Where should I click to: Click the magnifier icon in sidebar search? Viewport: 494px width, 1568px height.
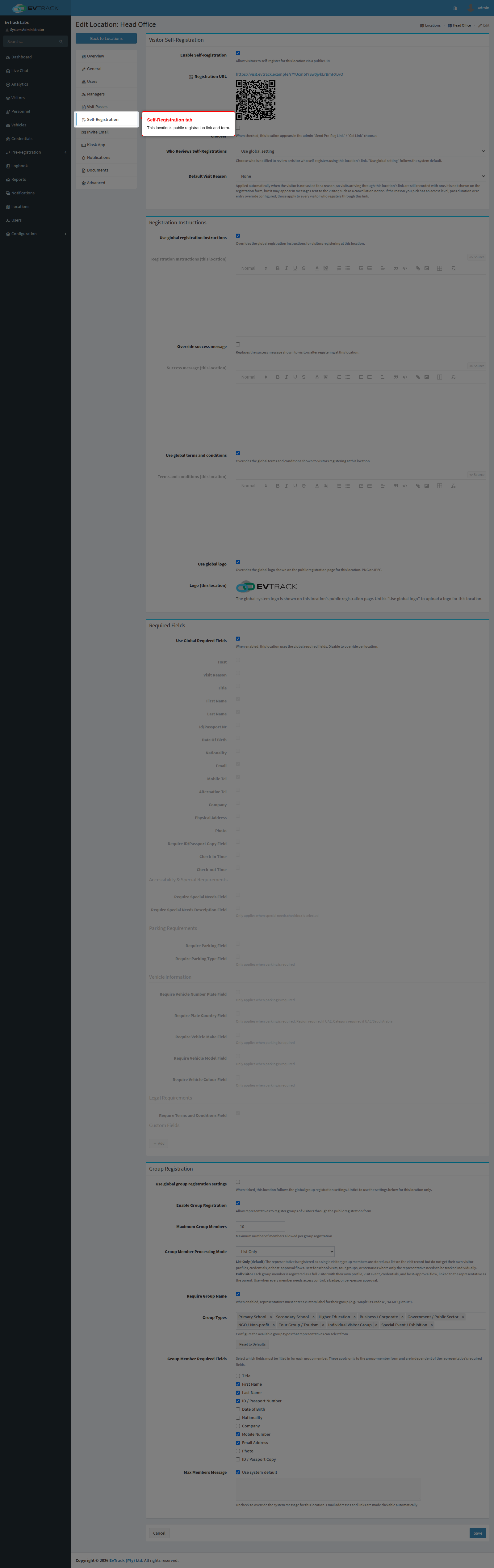[61, 41]
